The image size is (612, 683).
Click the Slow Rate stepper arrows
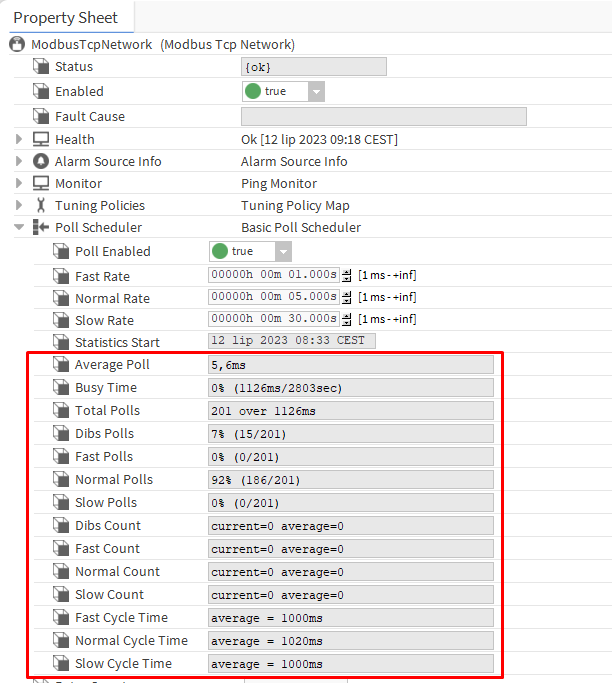[347, 319]
